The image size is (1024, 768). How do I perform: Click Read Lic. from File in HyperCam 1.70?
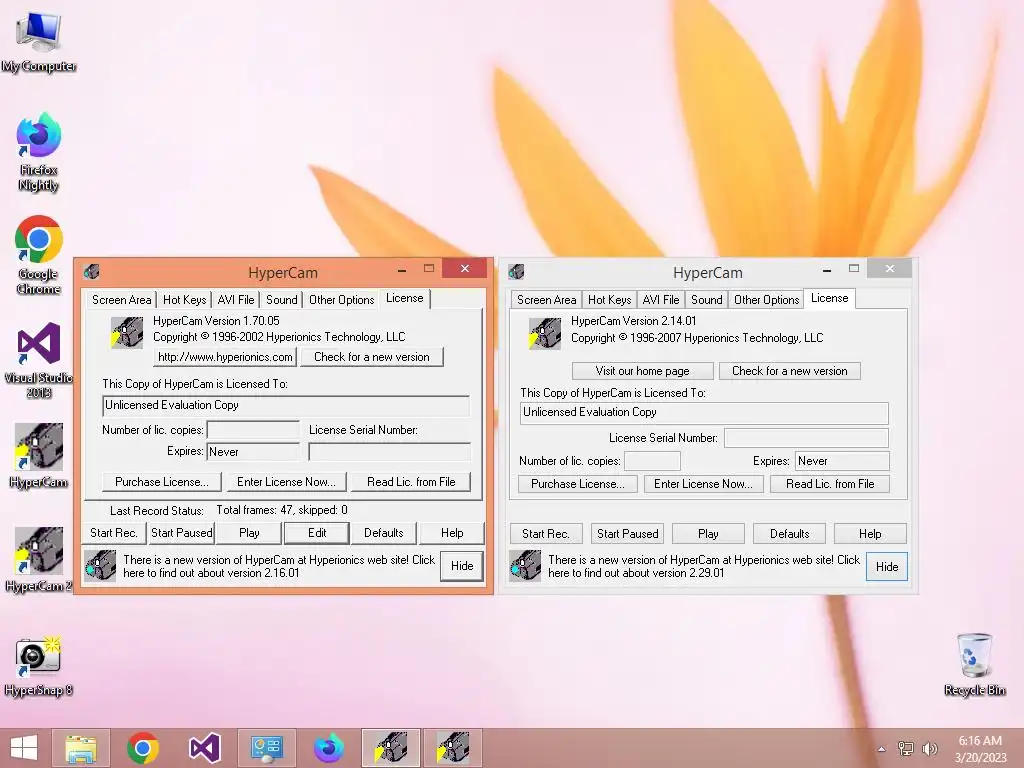point(411,482)
